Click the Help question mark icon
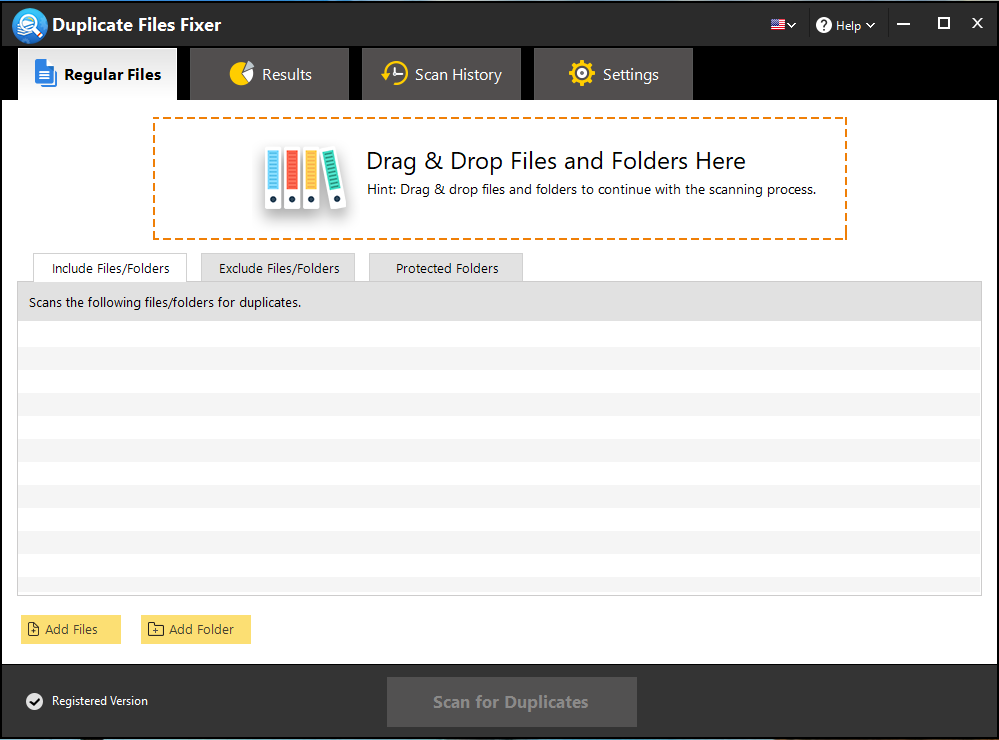Screen dimensions: 999x740 pos(822,24)
